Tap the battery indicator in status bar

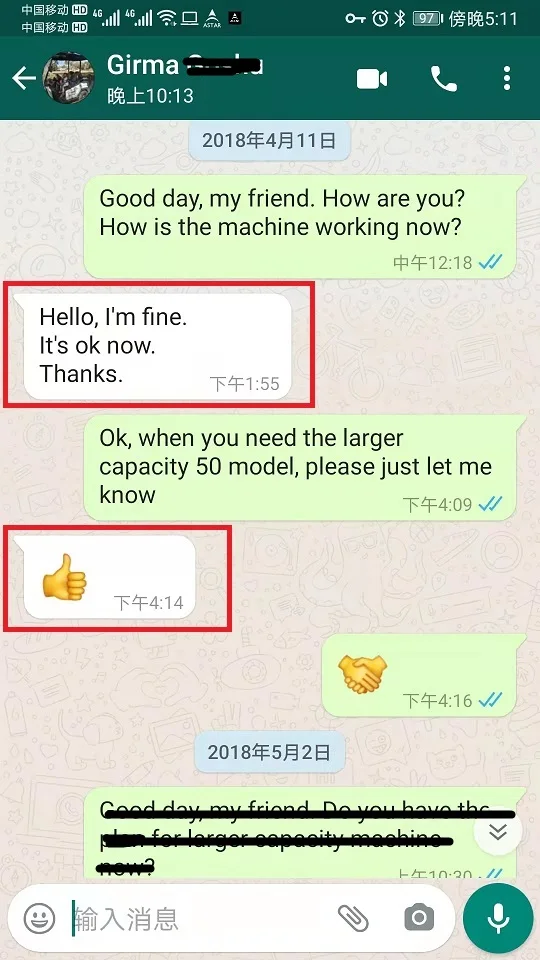[427, 18]
